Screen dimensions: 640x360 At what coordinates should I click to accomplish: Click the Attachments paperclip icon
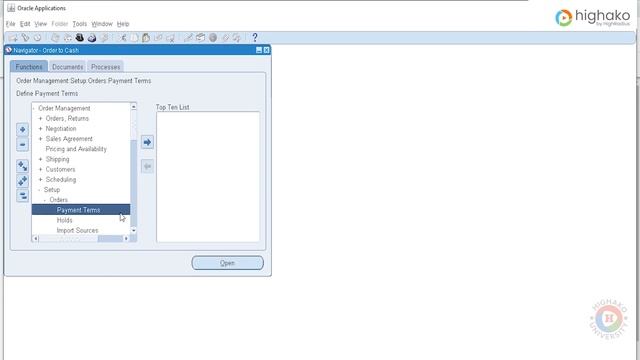pos(225,38)
